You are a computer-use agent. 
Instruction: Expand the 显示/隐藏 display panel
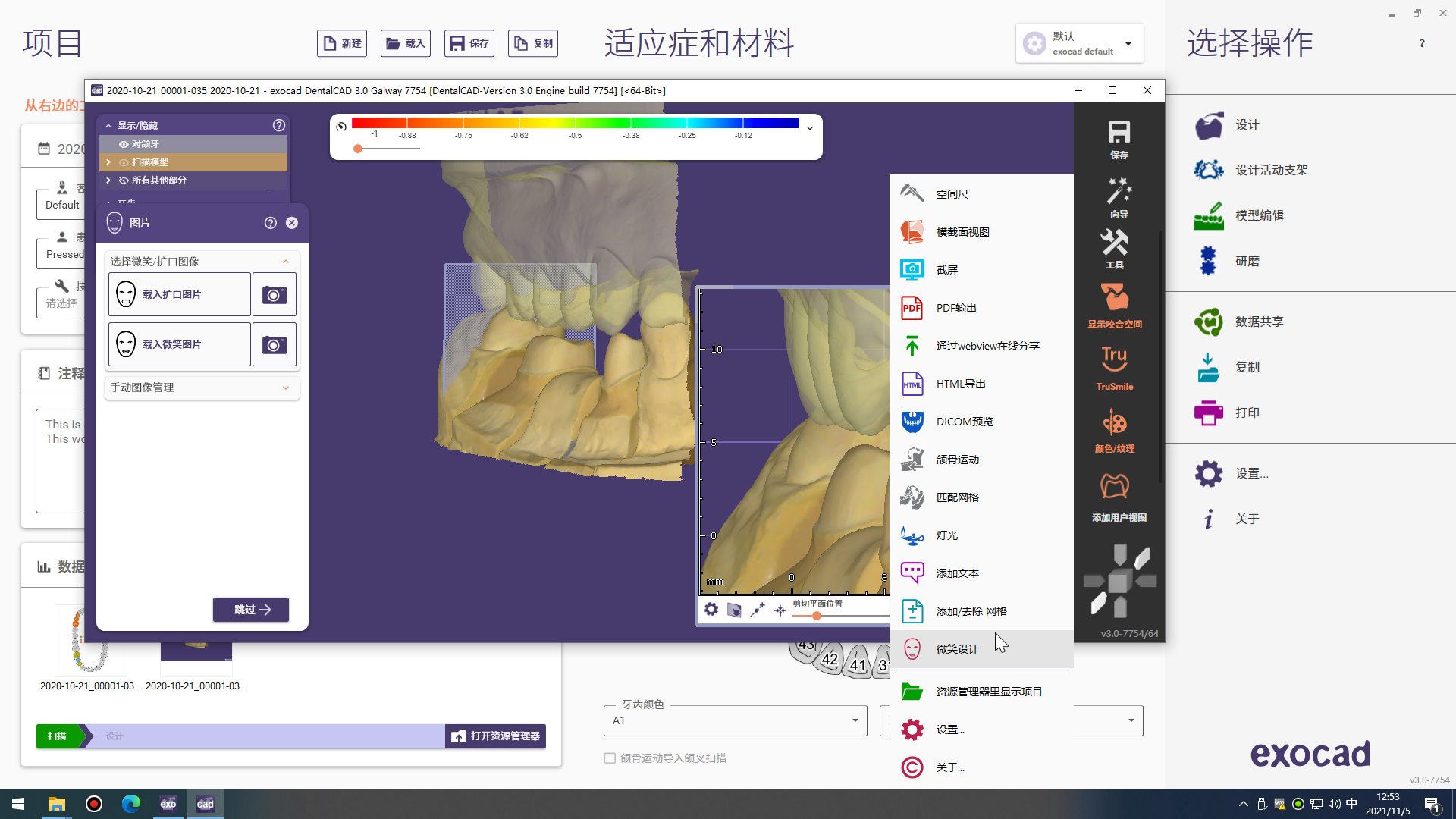(108, 124)
